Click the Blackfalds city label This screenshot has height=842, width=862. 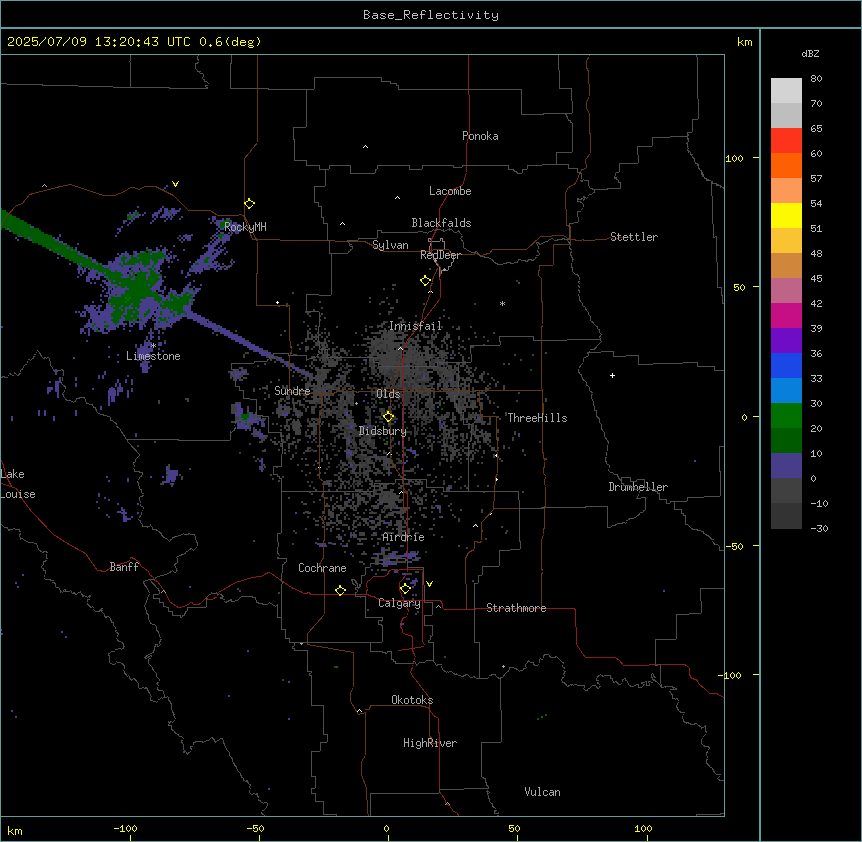coord(441,223)
